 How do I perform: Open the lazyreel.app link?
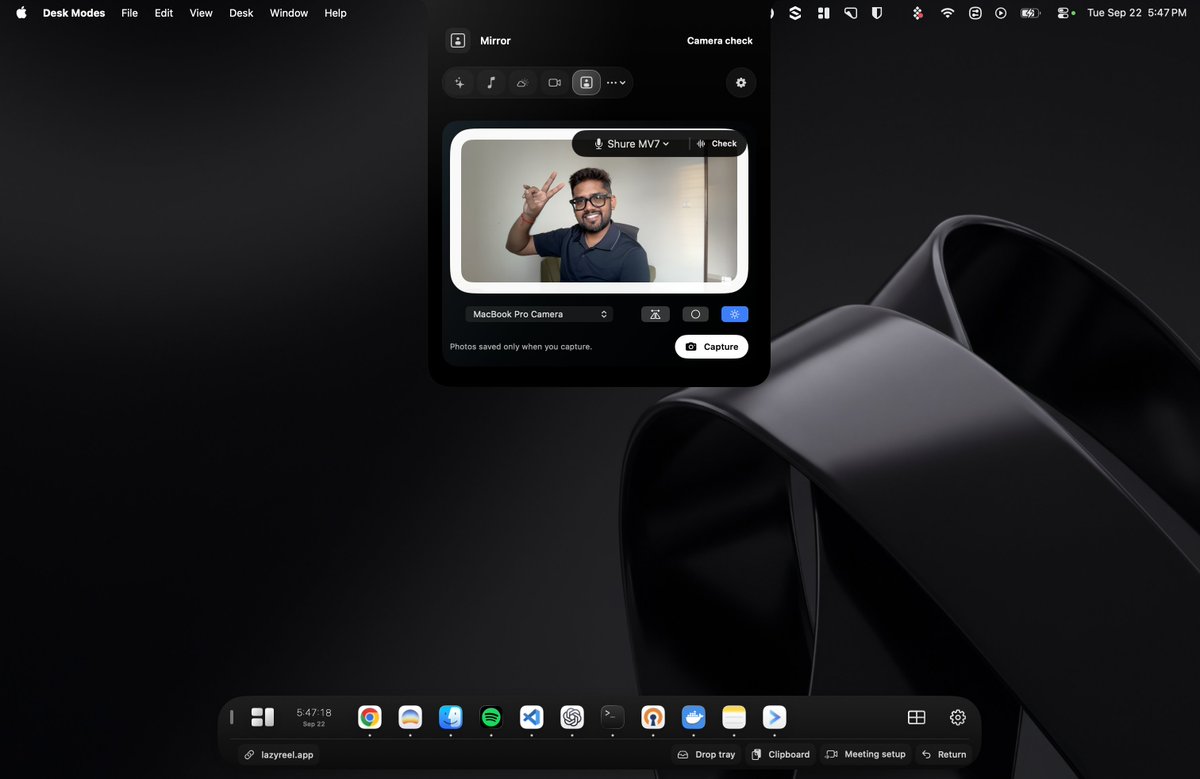(279, 755)
